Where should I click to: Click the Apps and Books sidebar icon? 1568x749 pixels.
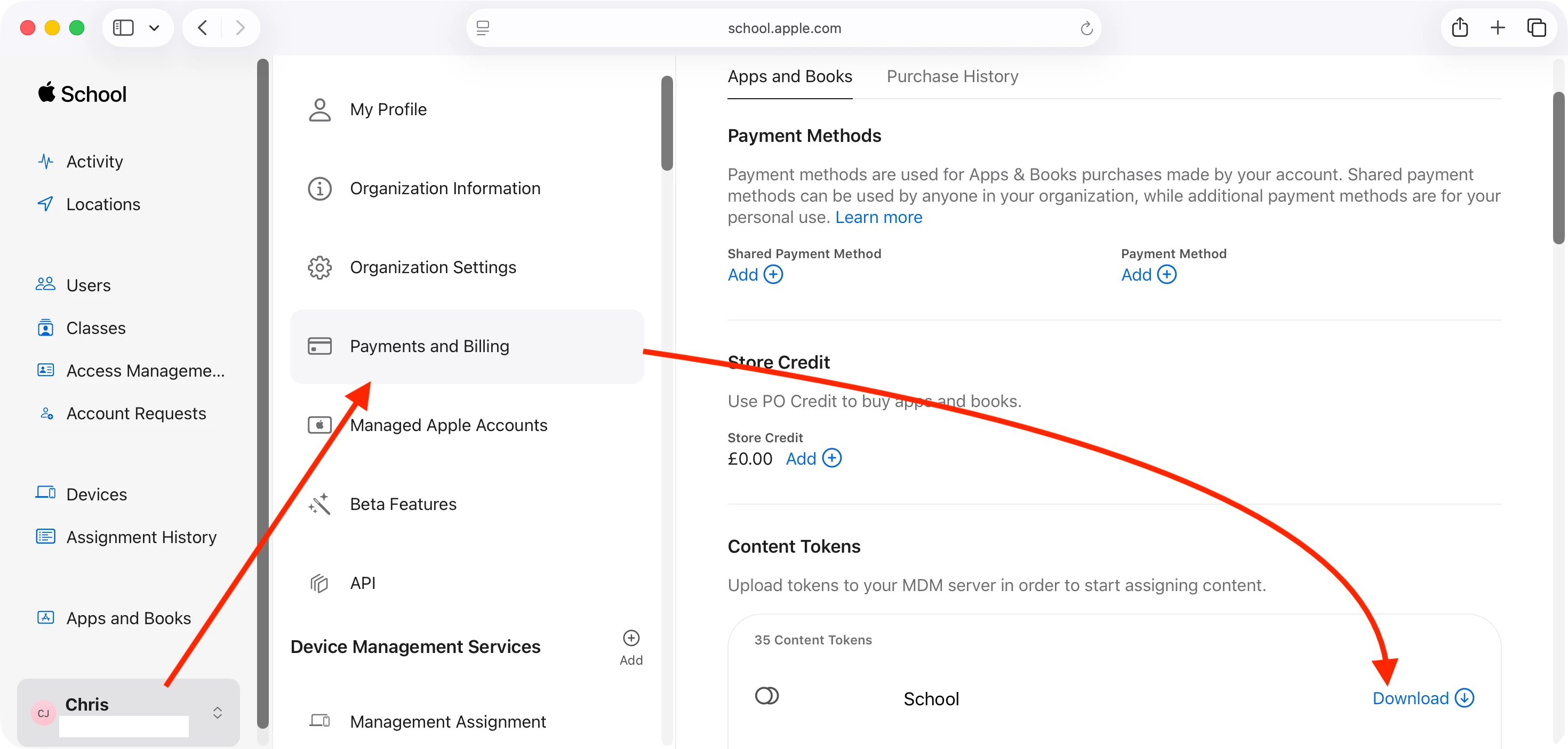(46, 617)
